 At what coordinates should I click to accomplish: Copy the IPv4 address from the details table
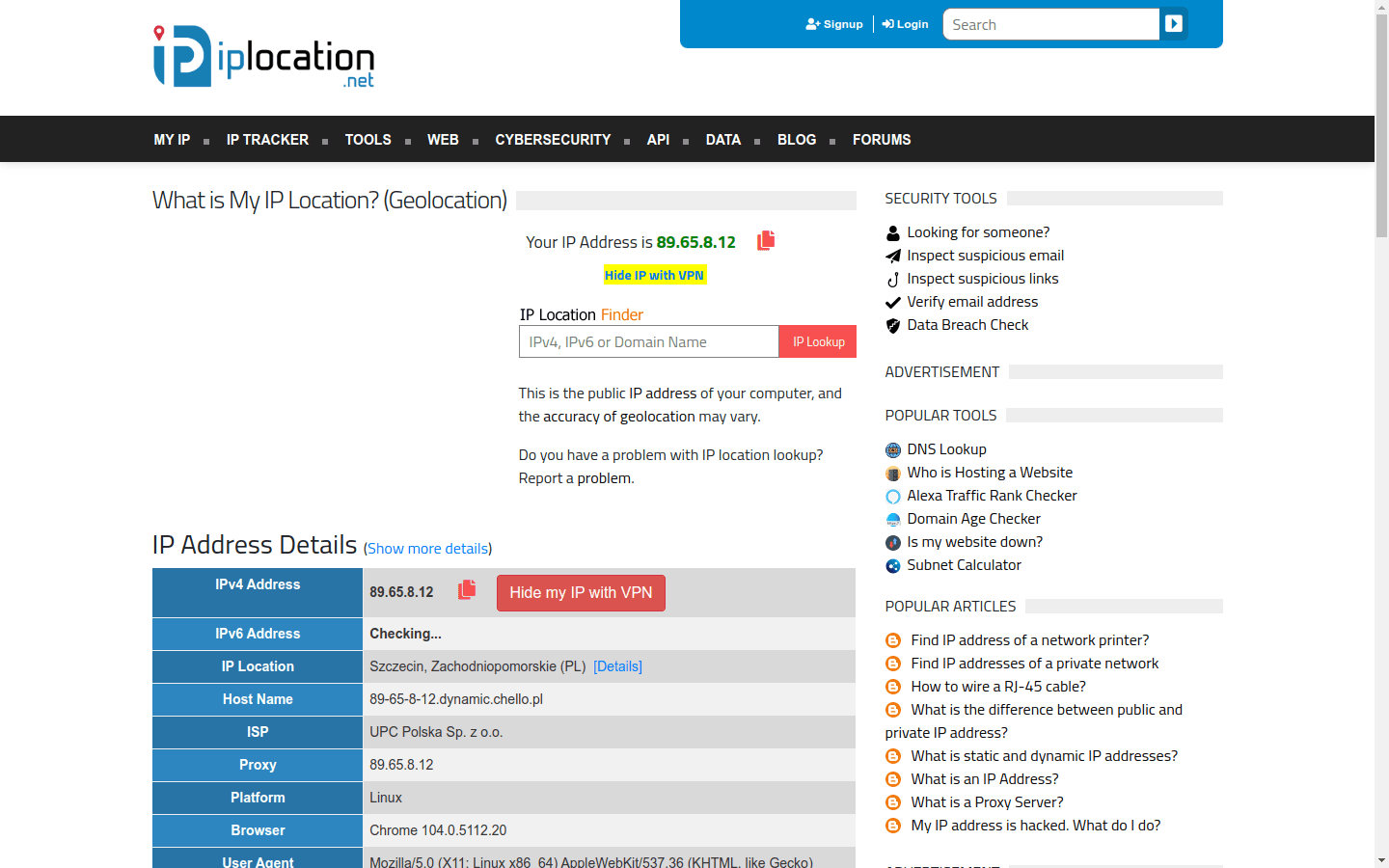467,589
